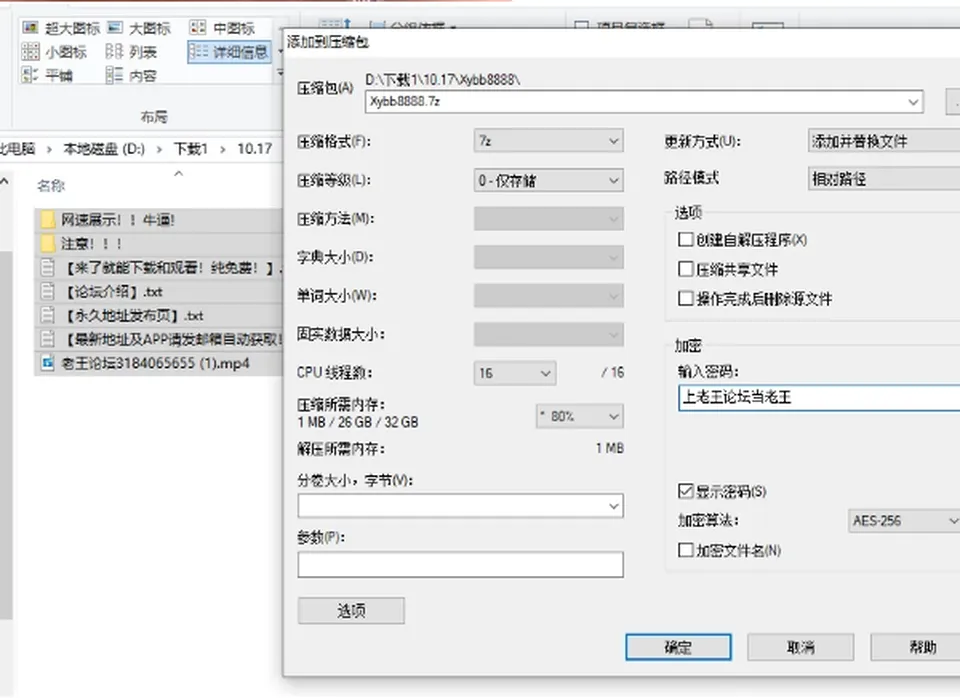Switch to 中图标 view icon
960x698 pixels.
tap(198, 28)
